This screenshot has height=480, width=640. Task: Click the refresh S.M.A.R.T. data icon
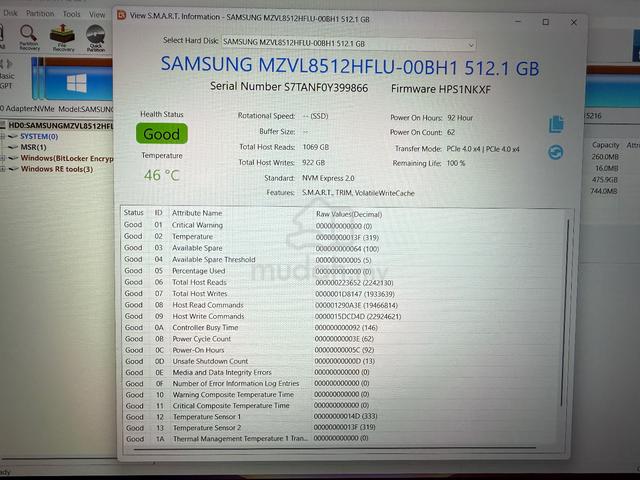[555, 152]
